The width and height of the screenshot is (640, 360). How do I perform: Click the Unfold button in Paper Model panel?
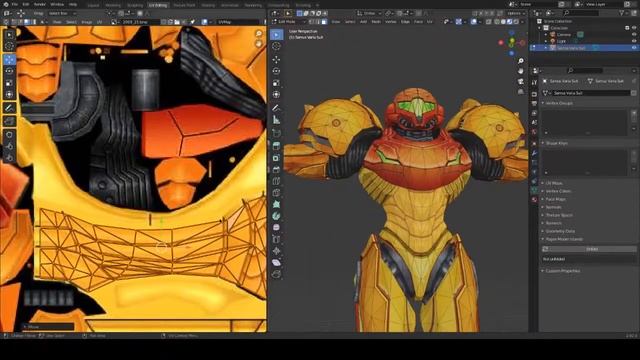(591, 249)
